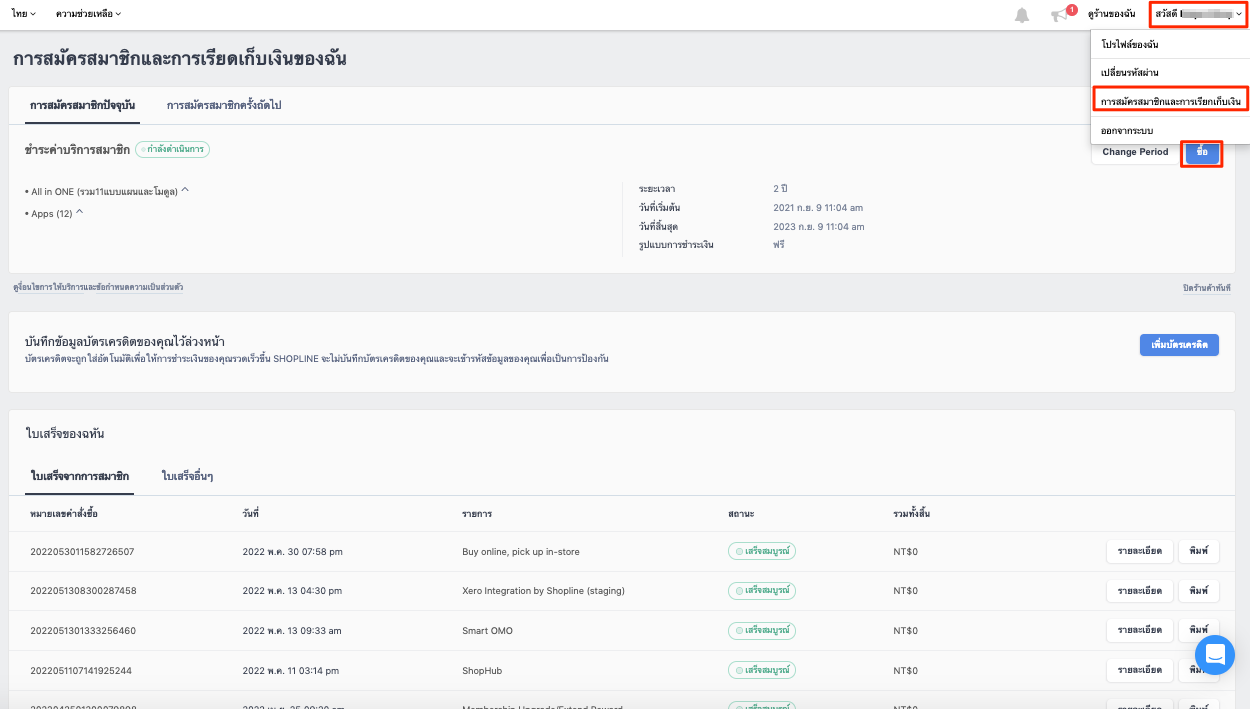Open รายละเอียด for Smart OMO order

tap(1140, 630)
